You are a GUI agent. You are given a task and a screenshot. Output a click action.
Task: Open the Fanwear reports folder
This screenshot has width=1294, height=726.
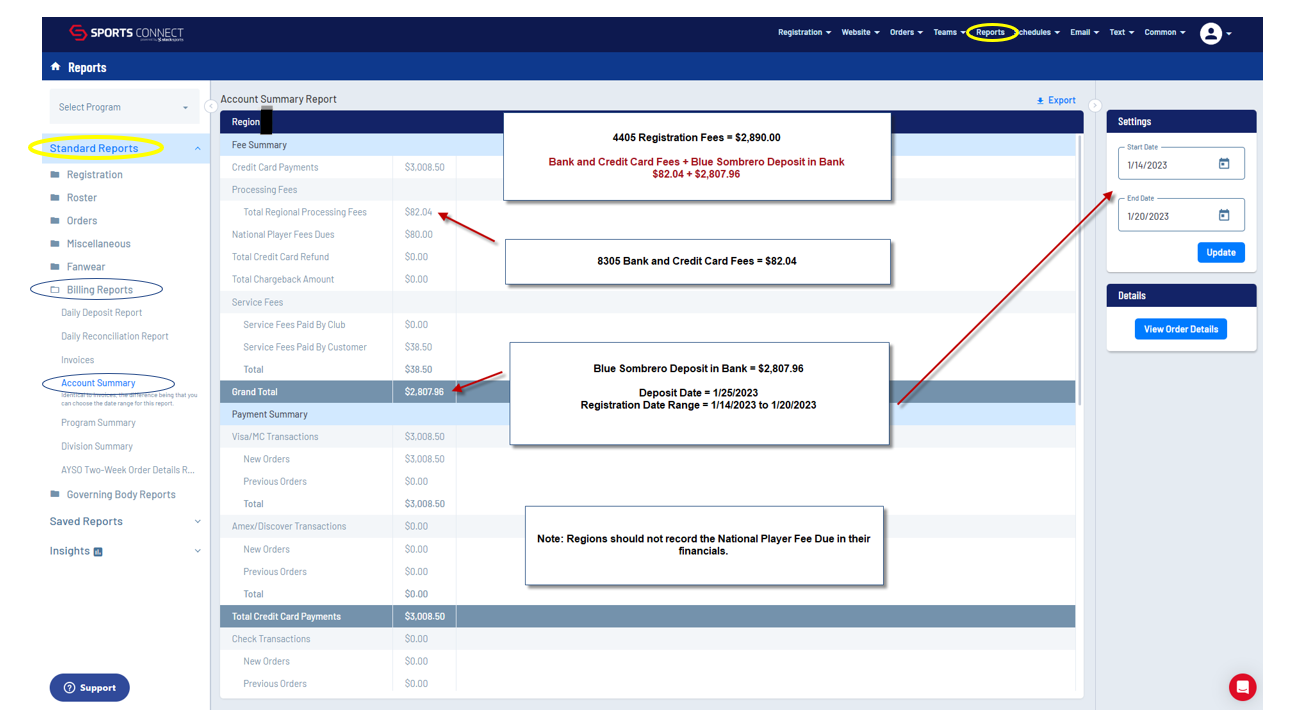(x=85, y=267)
